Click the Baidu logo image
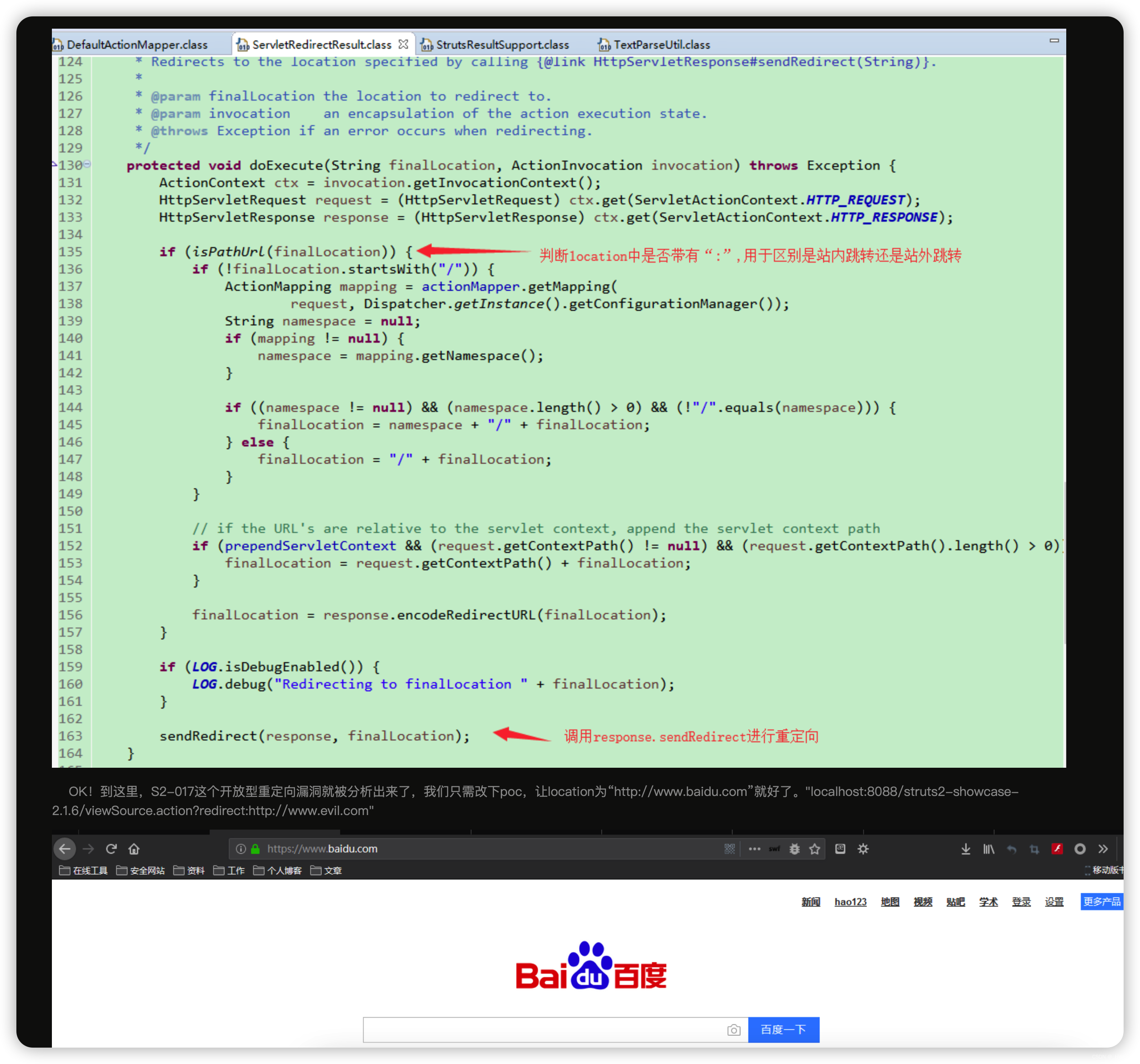Screen dimensions: 1140x1064 (x=590, y=965)
